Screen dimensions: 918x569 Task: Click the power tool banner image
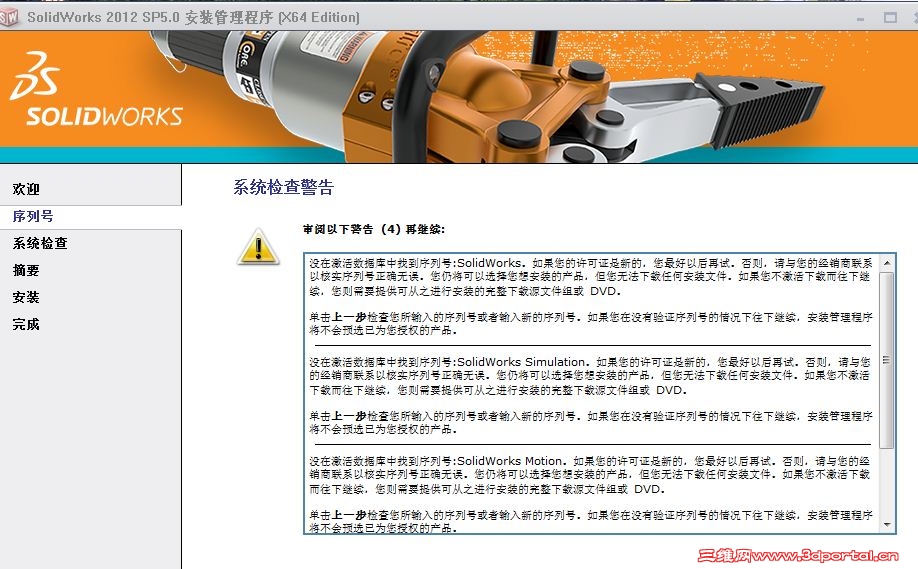[x=486, y=97]
